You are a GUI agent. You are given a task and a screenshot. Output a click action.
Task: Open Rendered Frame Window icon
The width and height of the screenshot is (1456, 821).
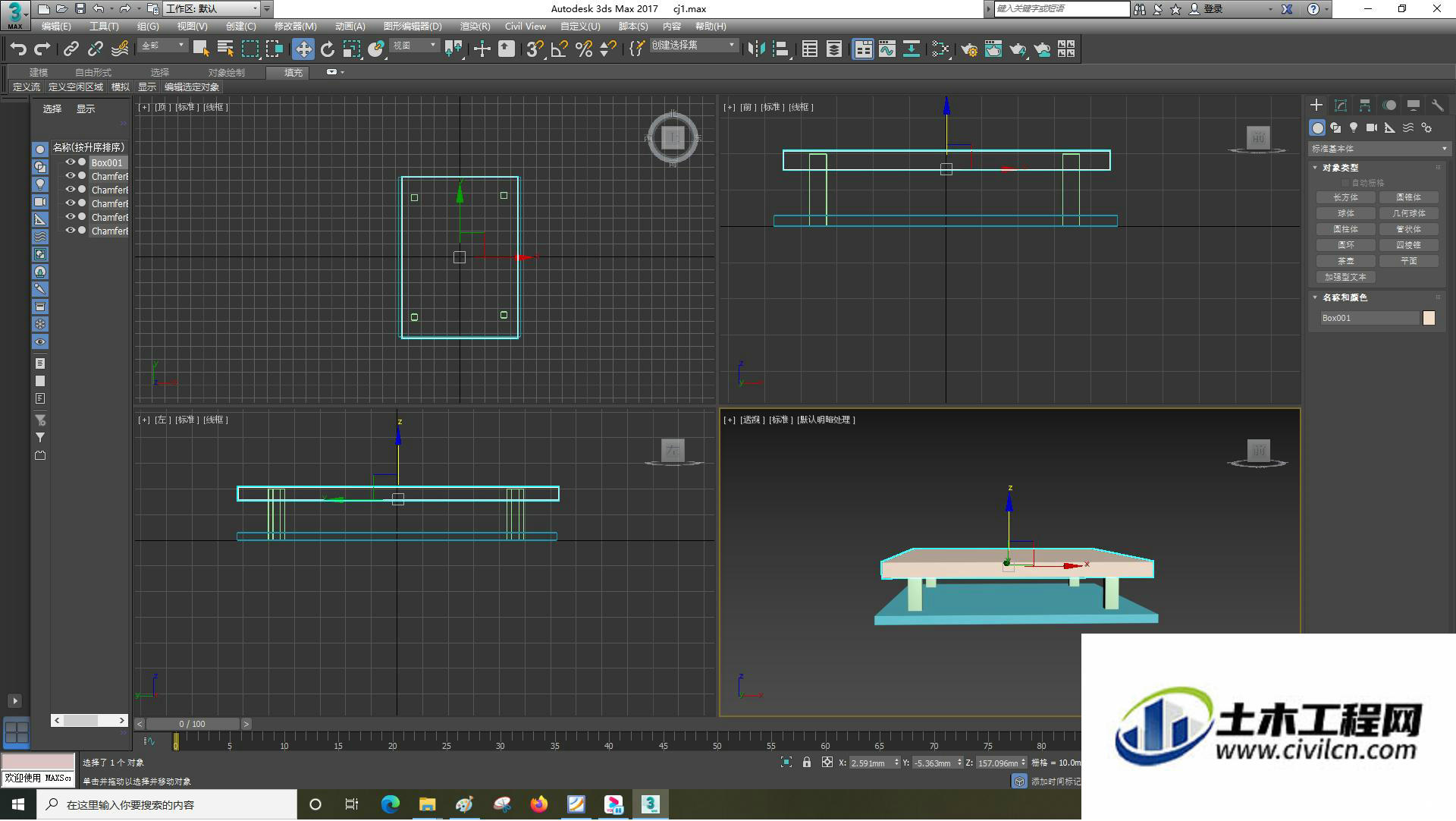(993, 49)
